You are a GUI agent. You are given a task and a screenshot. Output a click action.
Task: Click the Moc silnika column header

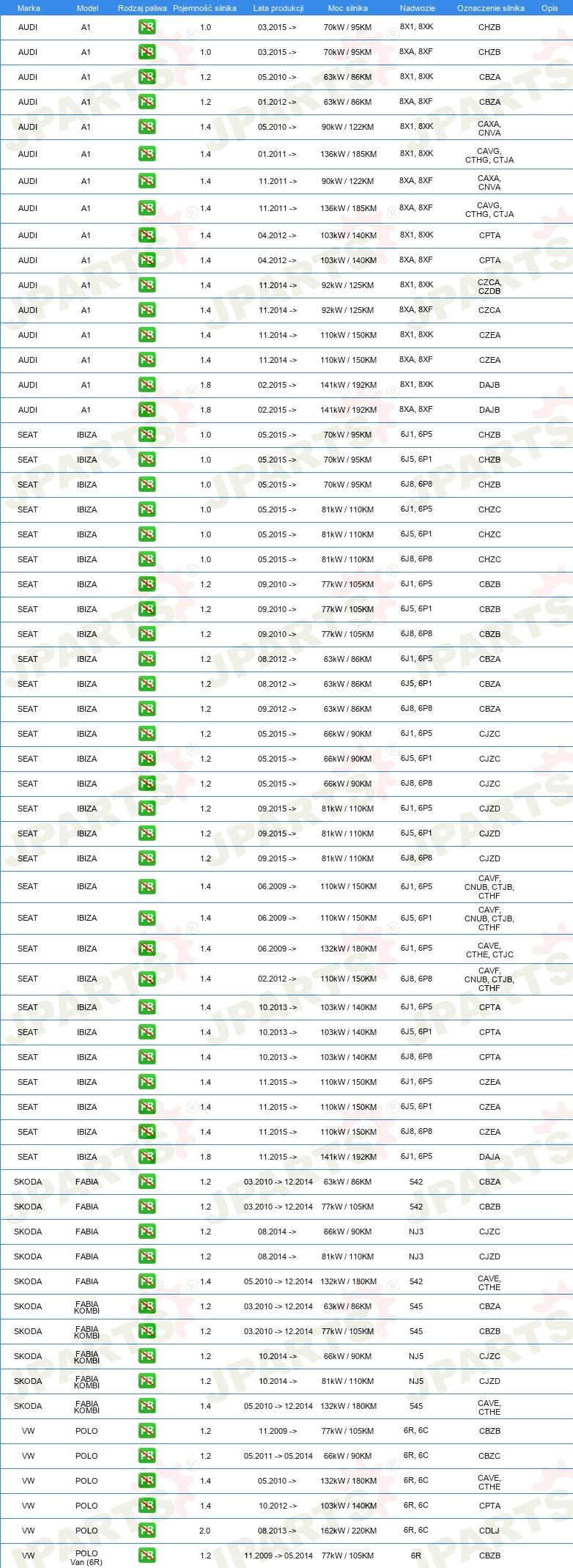(x=348, y=8)
